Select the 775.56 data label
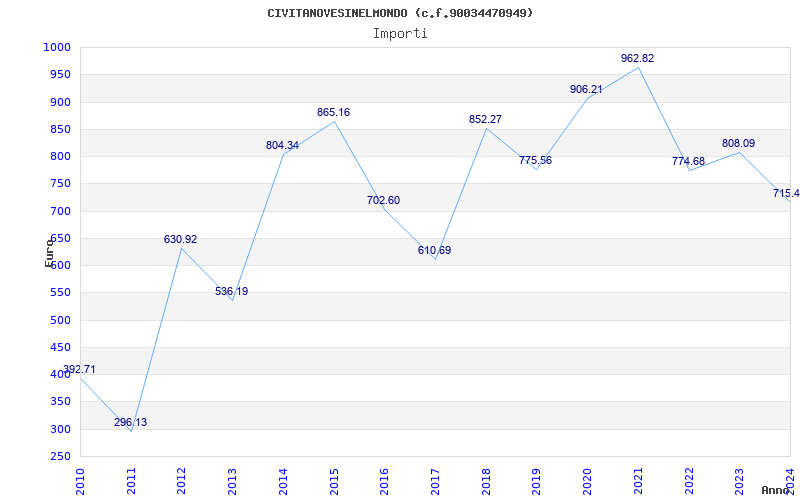This screenshot has width=800, height=500. 535,160
